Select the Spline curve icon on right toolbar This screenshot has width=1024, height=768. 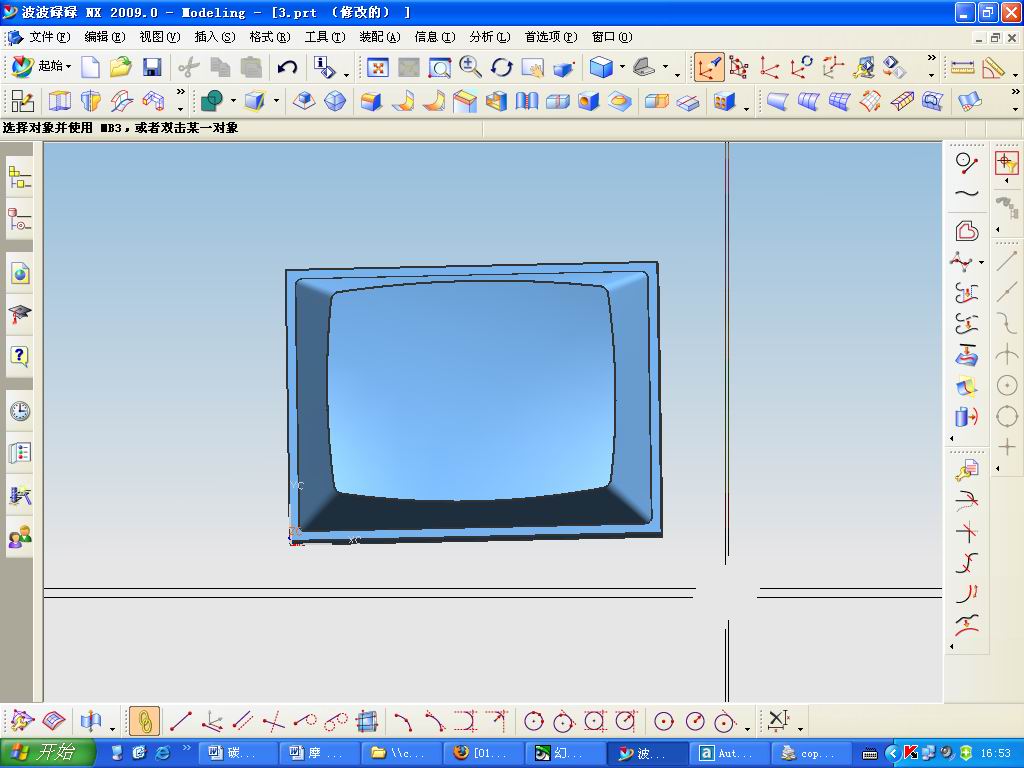tap(967, 193)
